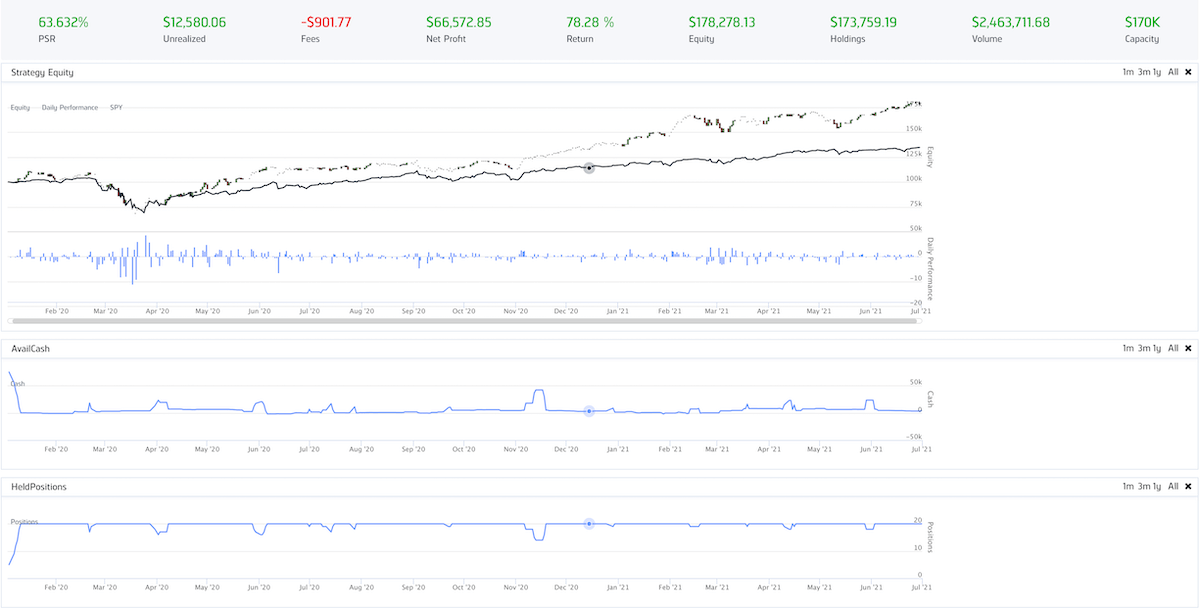1200x609 pixels.
Task: Toggle the Equity series legend item
Action: (20, 107)
